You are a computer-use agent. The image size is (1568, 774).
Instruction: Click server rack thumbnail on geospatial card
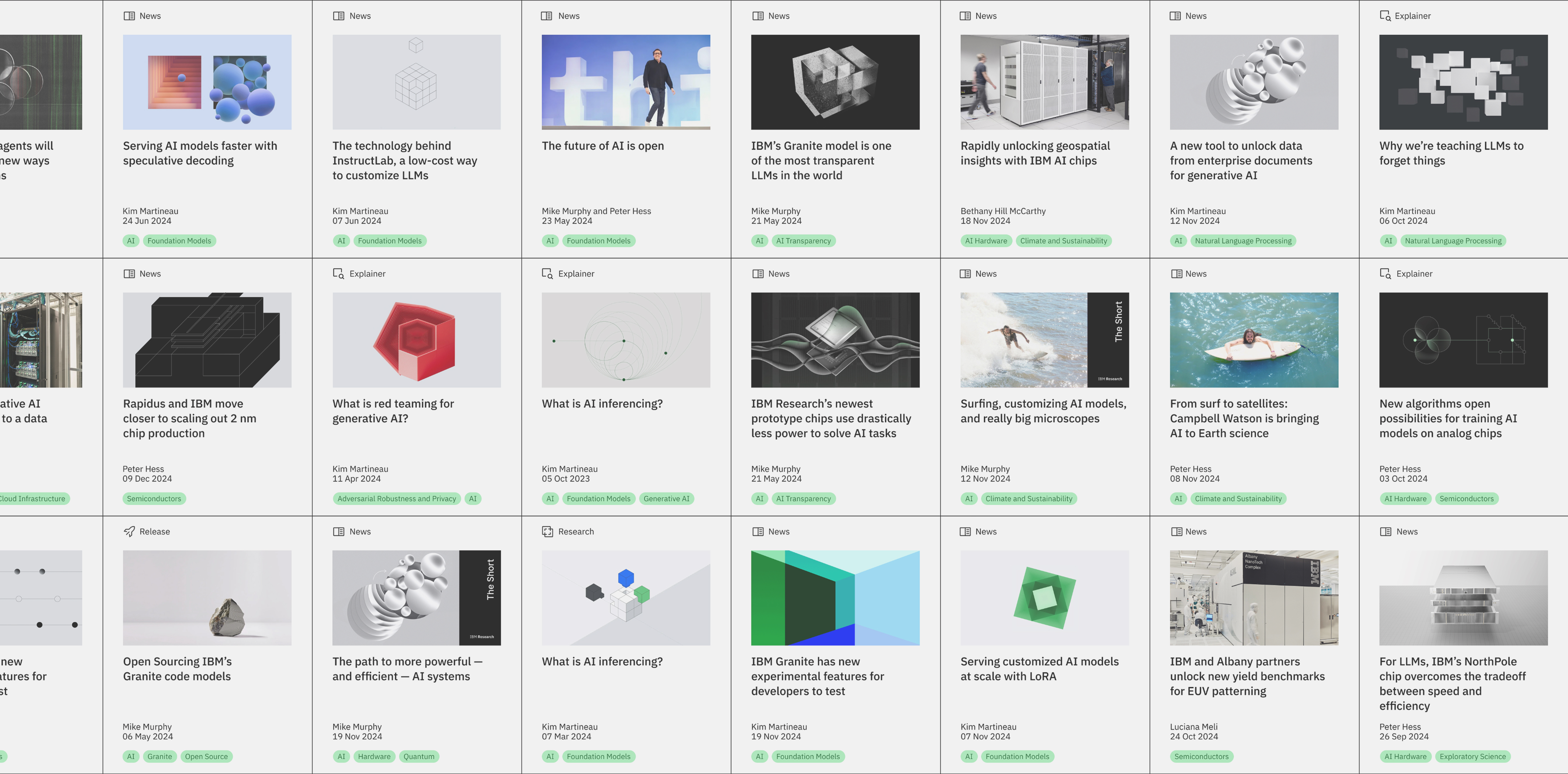point(1044,82)
